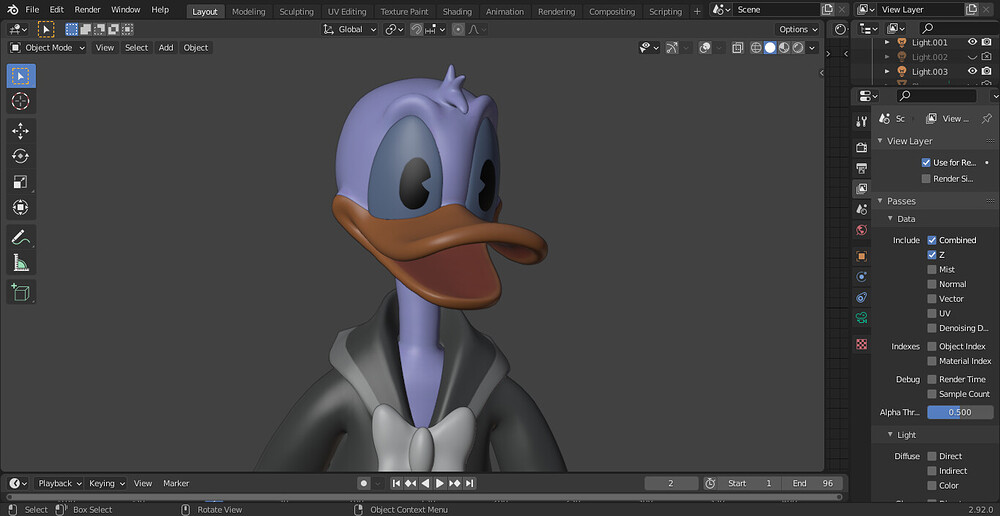The height and width of the screenshot is (516, 1000).
Task: Open the Render properties tab
Action: coord(862,147)
